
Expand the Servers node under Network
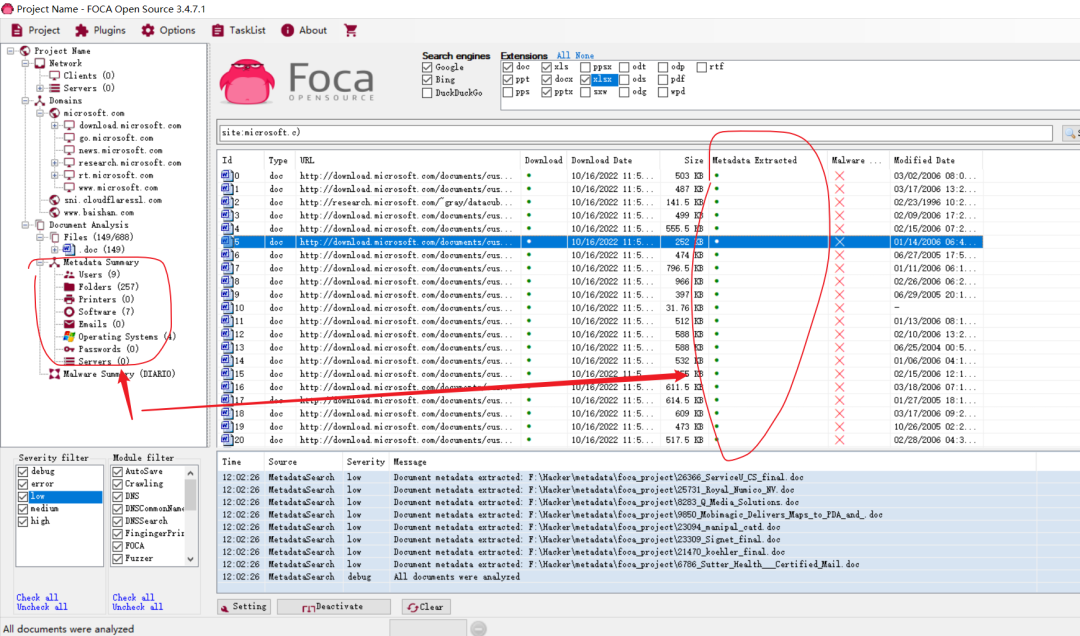pyautogui.click(x=40, y=88)
